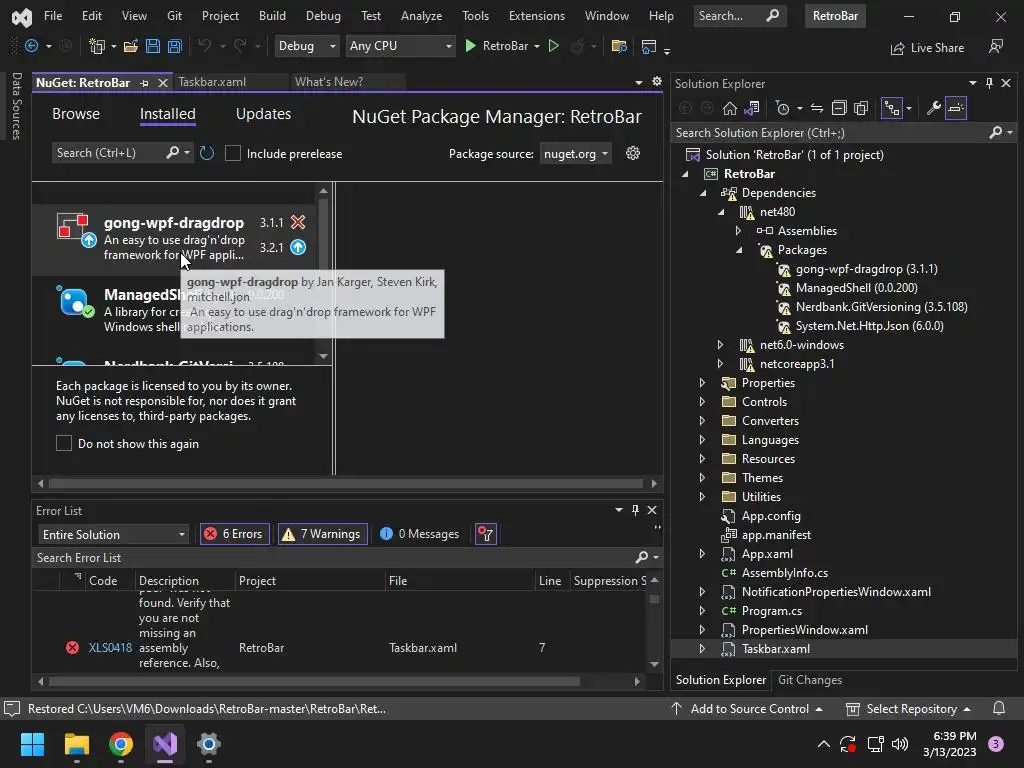This screenshot has height=768, width=1024.
Task: Uninstall gong-wpf-dragdrop with the red X
Action: click(x=298, y=222)
